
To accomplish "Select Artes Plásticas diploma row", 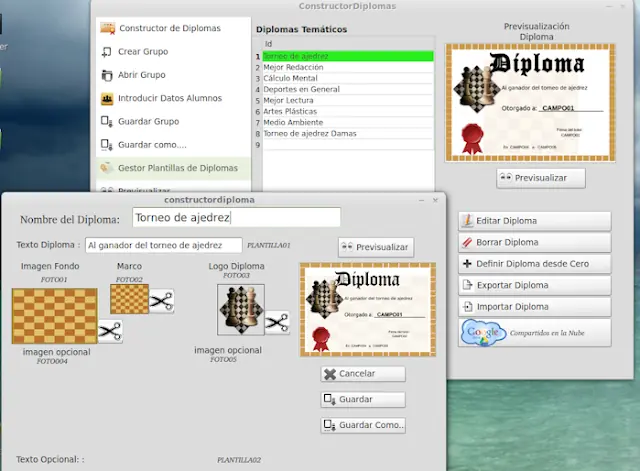I will point(348,111).
